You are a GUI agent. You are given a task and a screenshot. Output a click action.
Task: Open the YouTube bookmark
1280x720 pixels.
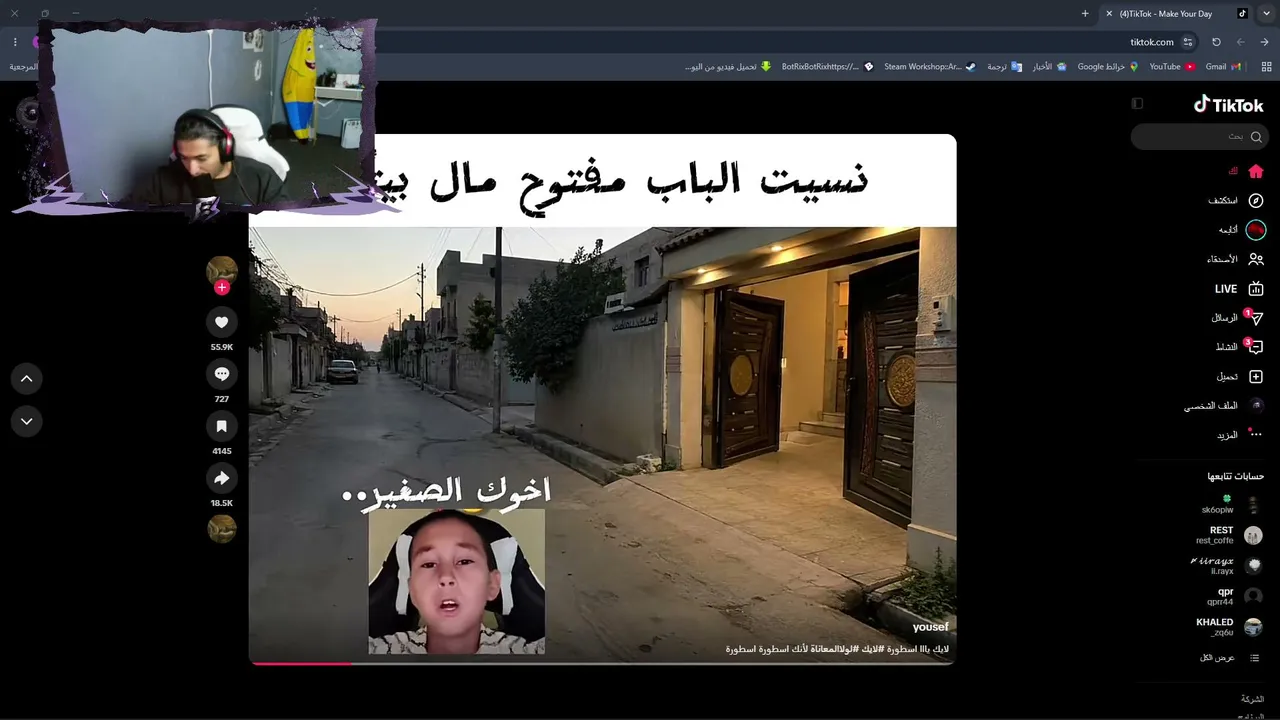(x=1172, y=67)
